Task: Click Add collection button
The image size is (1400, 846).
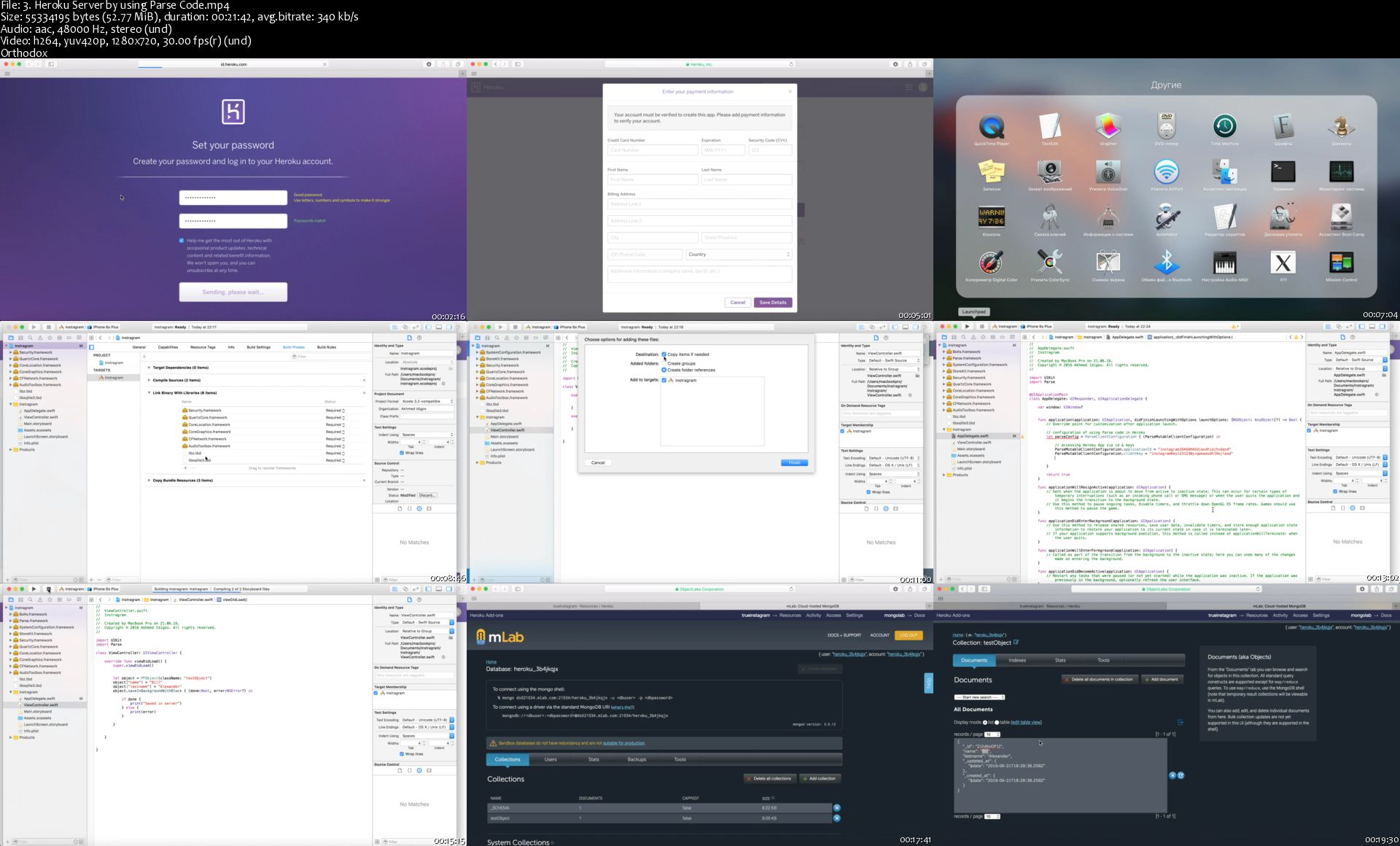Action: (x=820, y=778)
